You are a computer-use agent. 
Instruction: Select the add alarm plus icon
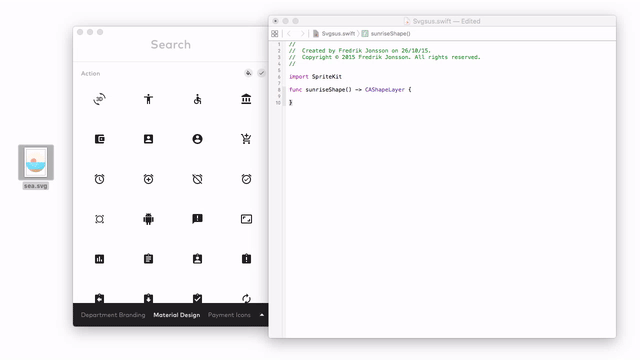pyautogui.click(x=149, y=179)
